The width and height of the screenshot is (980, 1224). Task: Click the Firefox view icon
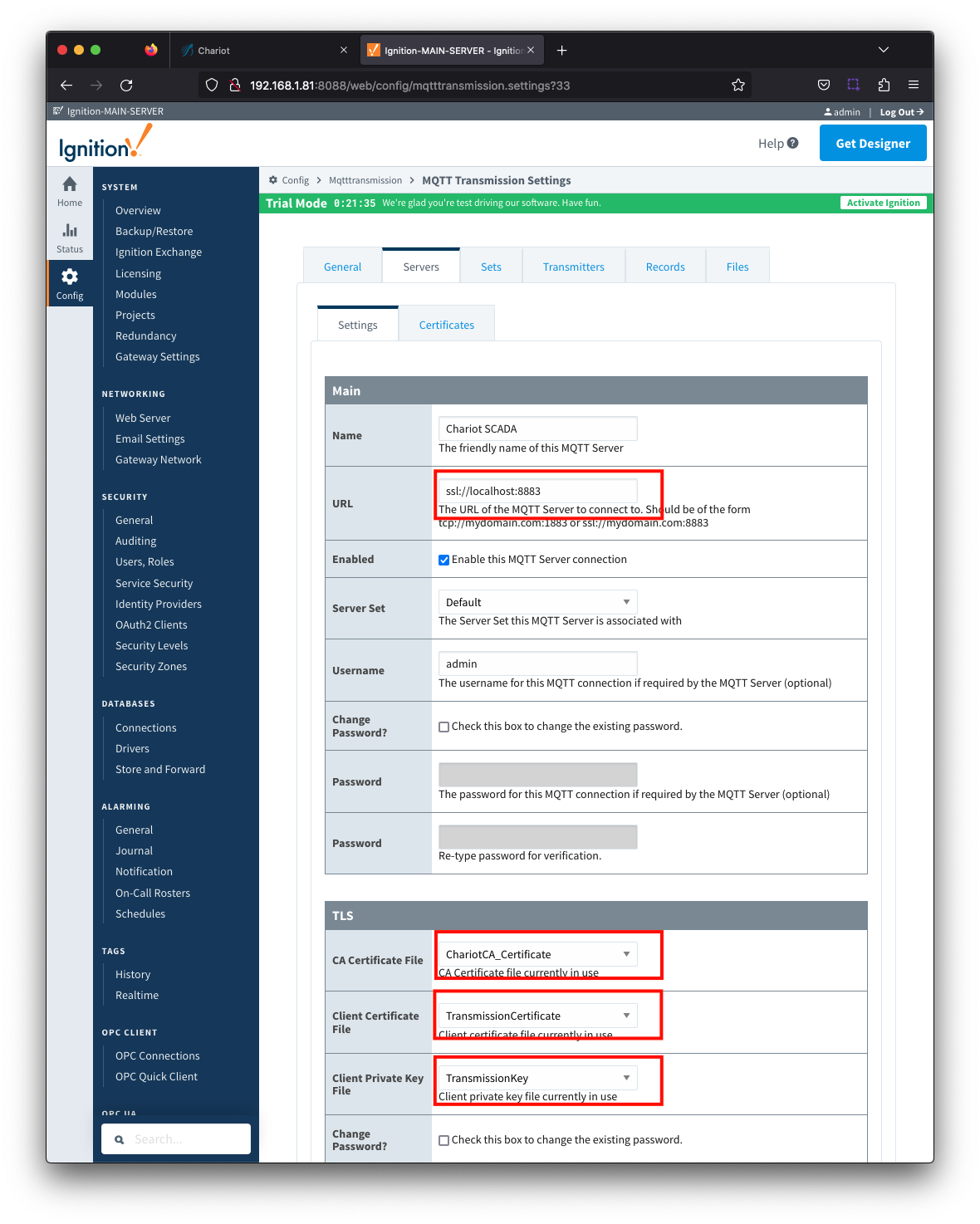click(x=151, y=50)
